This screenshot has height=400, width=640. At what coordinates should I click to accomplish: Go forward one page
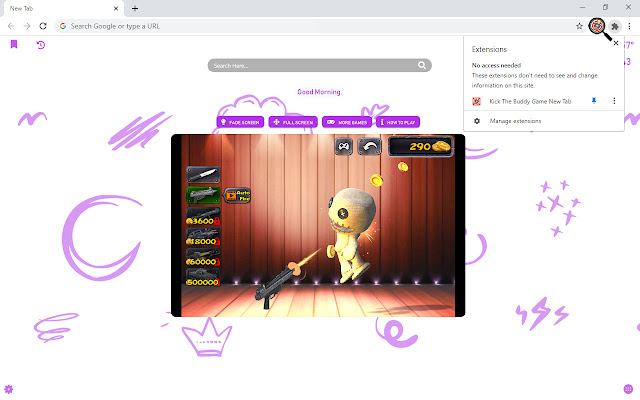point(27,26)
